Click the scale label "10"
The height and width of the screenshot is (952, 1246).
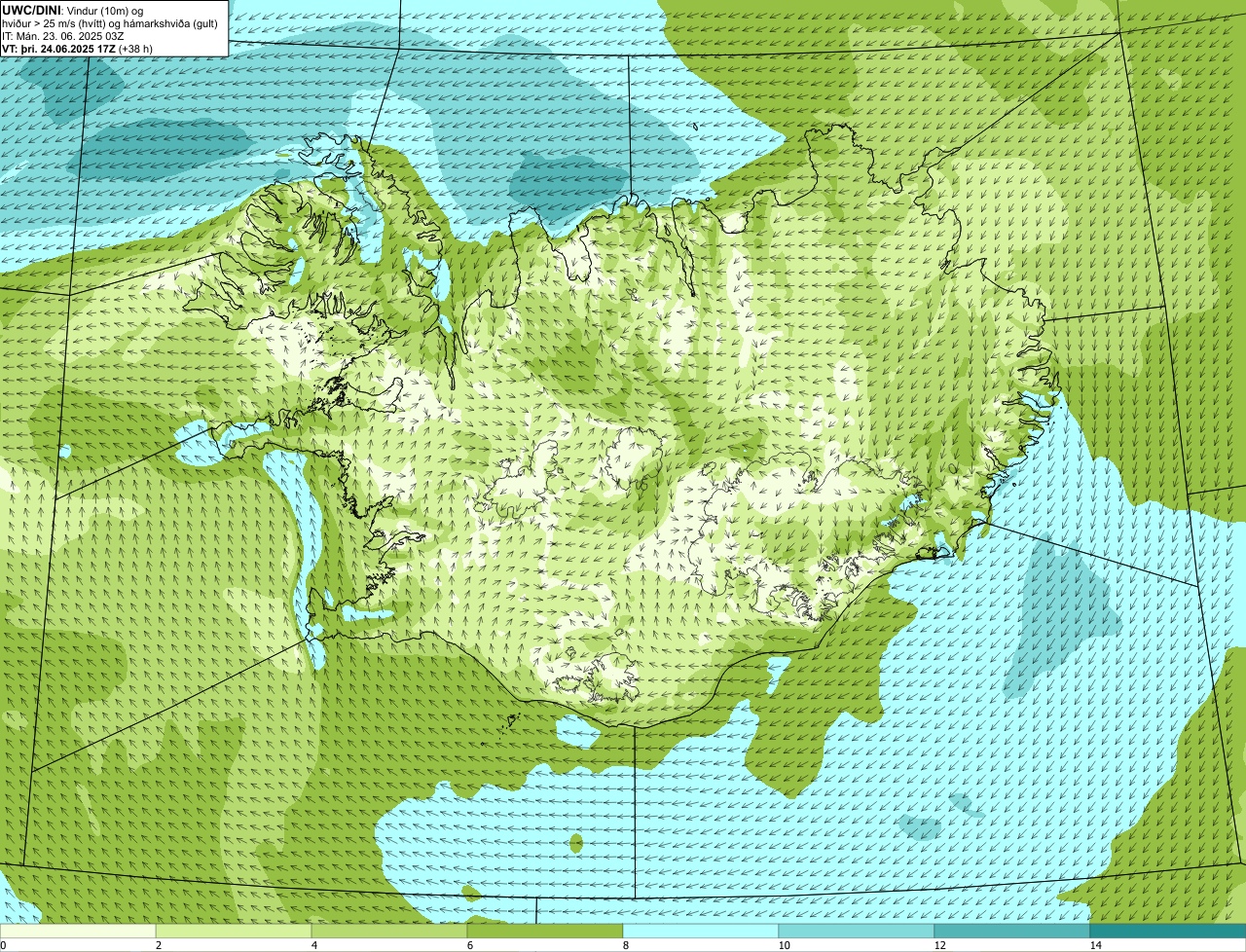tap(784, 945)
